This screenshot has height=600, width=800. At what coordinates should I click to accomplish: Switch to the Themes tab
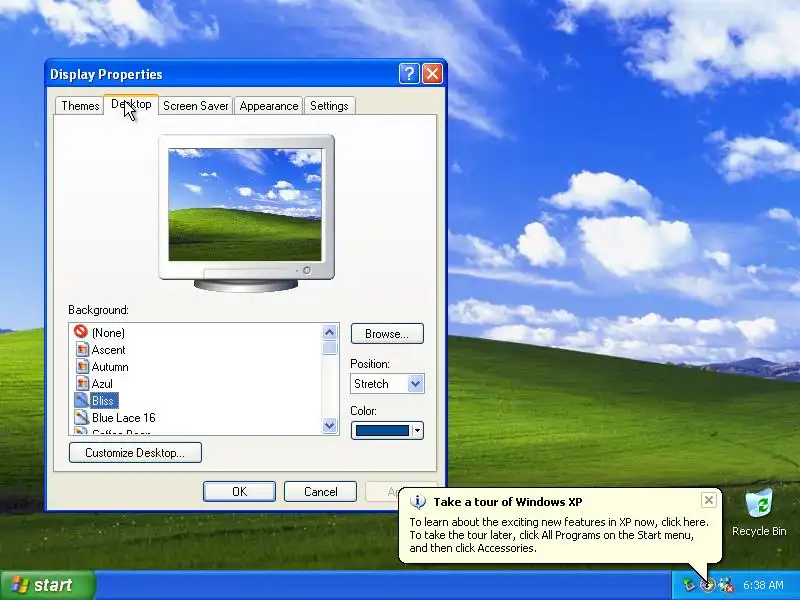(x=80, y=106)
